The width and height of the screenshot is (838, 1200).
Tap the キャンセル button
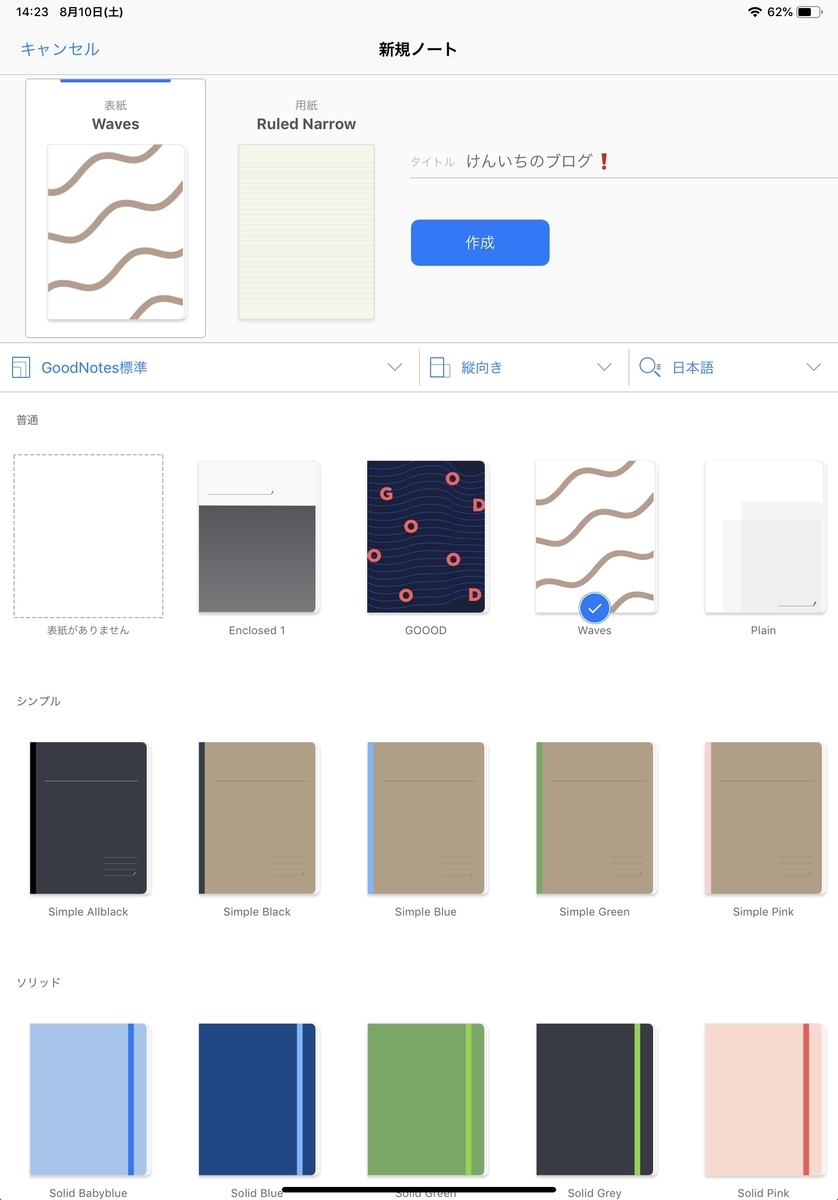[60, 49]
